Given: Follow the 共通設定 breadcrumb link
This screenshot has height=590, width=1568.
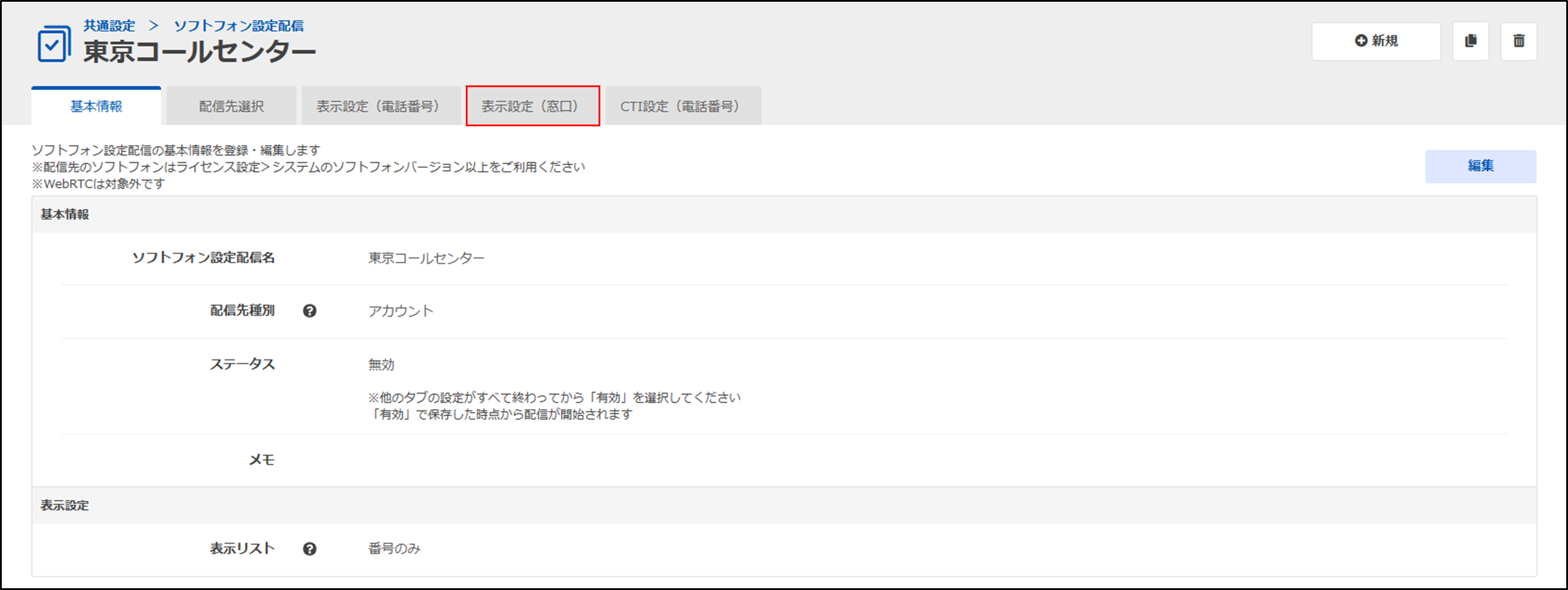Looking at the screenshot, I should pos(109,25).
